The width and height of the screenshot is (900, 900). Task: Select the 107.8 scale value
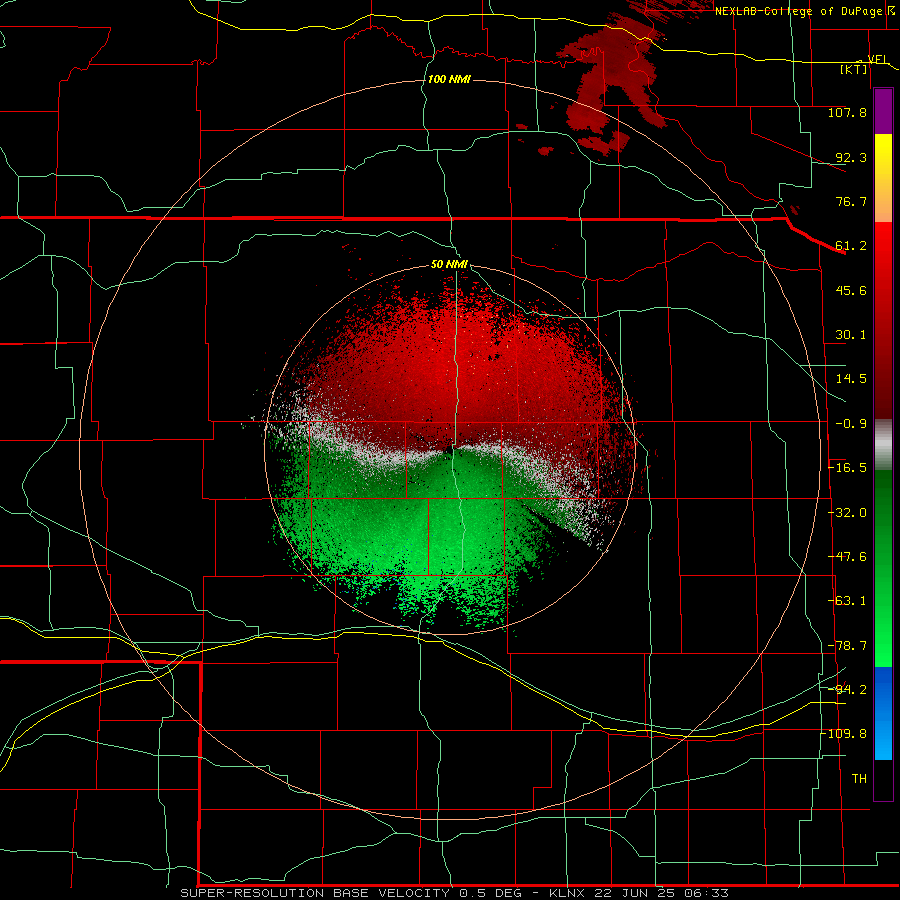847,112
